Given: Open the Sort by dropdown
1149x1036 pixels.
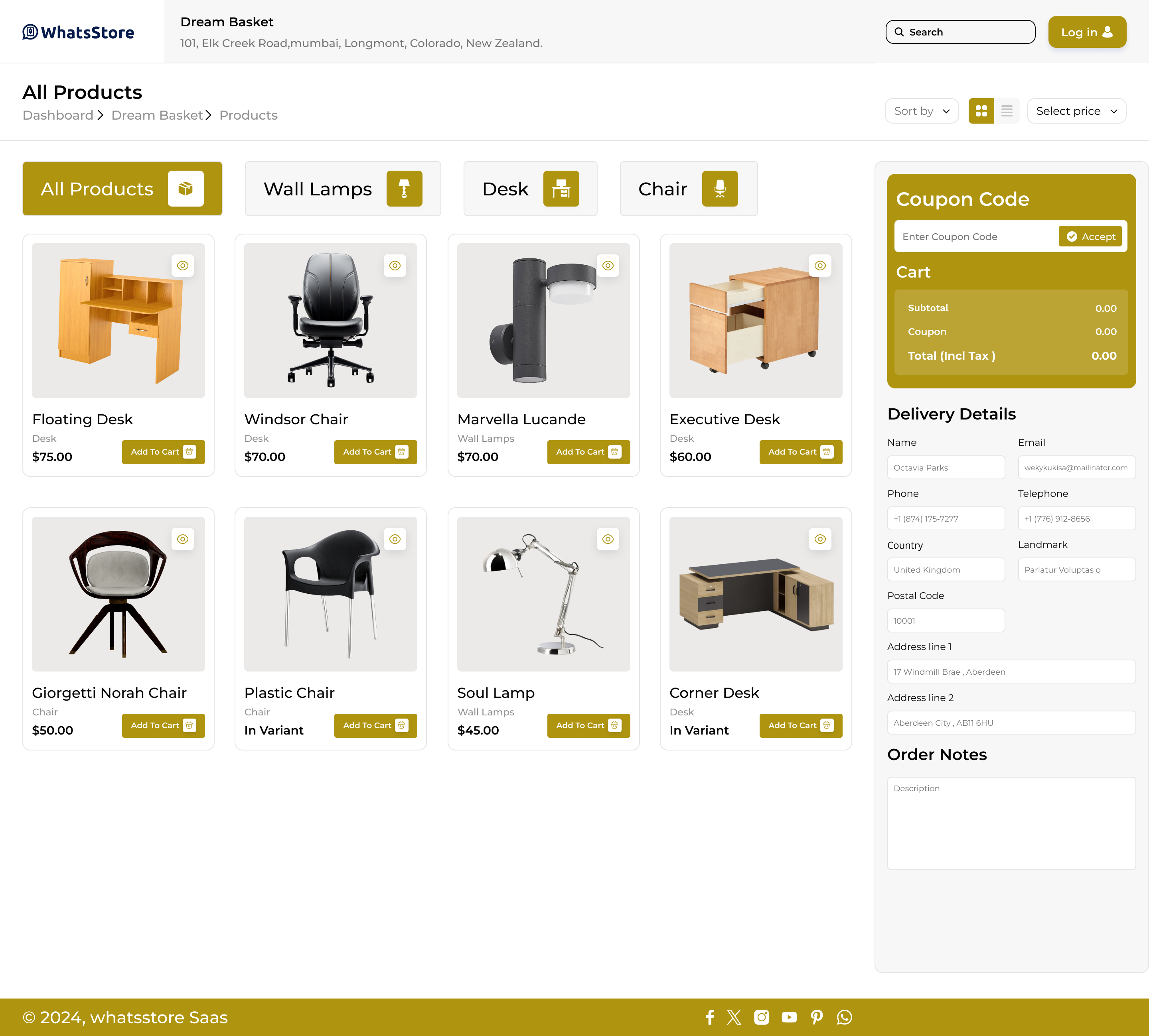Looking at the screenshot, I should [921, 111].
